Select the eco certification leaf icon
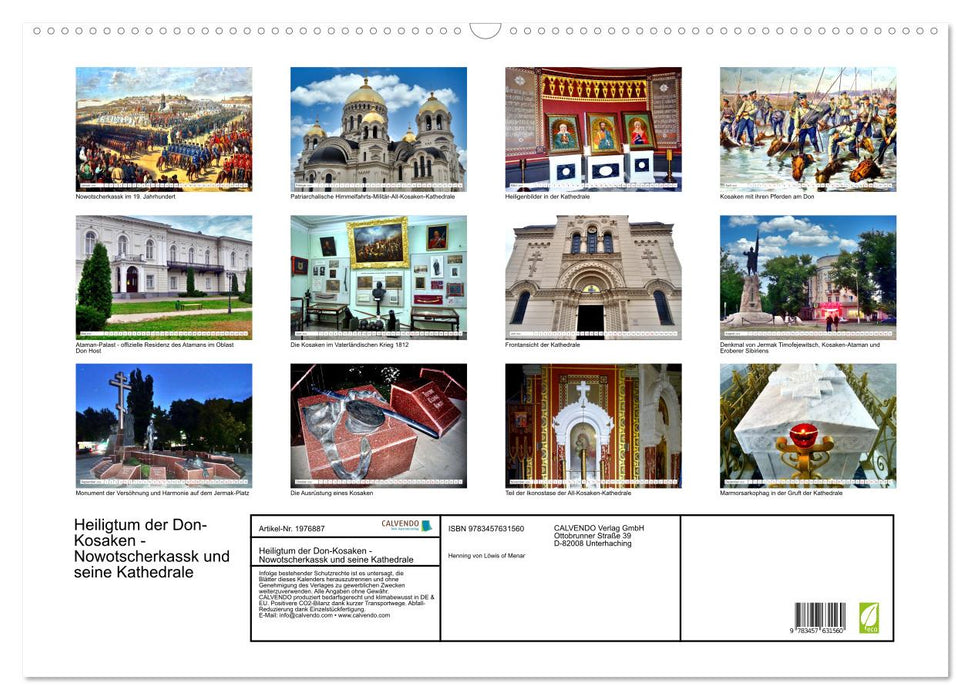971x700 pixels. coord(869,616)
